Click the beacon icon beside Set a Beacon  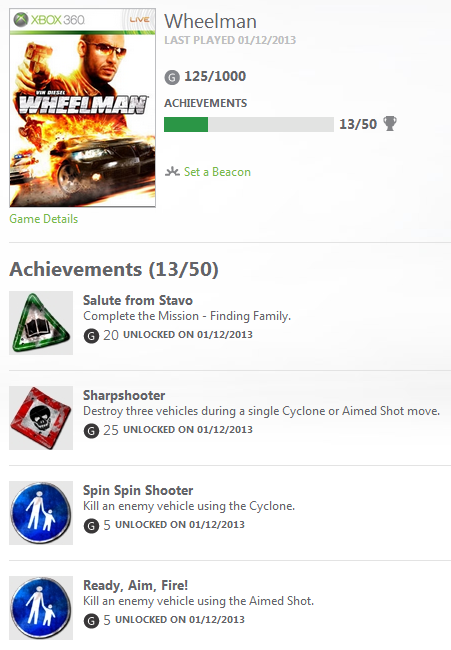tap(172, 171)
